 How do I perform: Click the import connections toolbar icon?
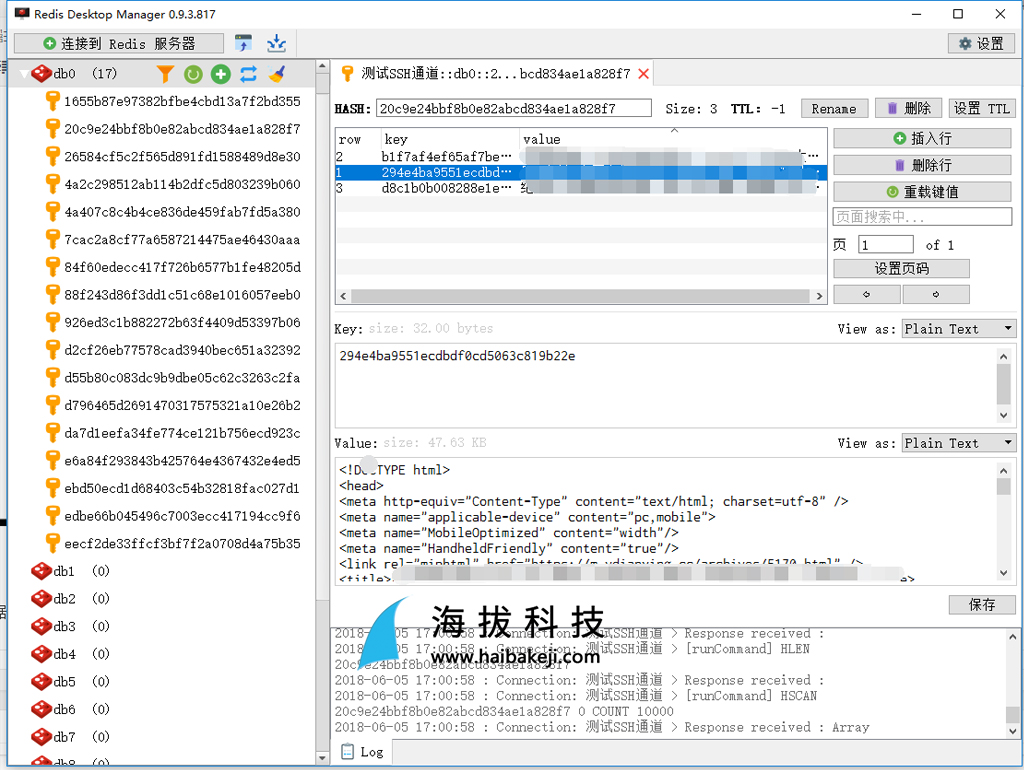click(x=244, y=43)
